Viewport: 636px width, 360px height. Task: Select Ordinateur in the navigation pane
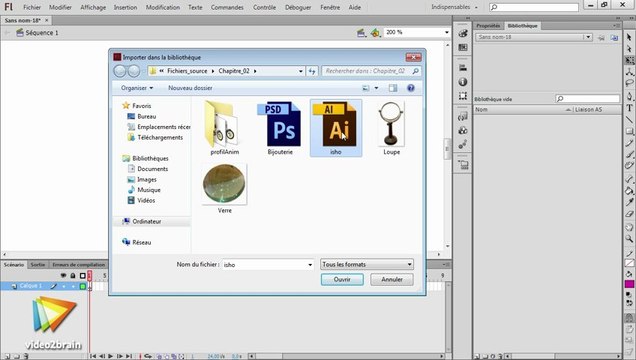[147, 221]
